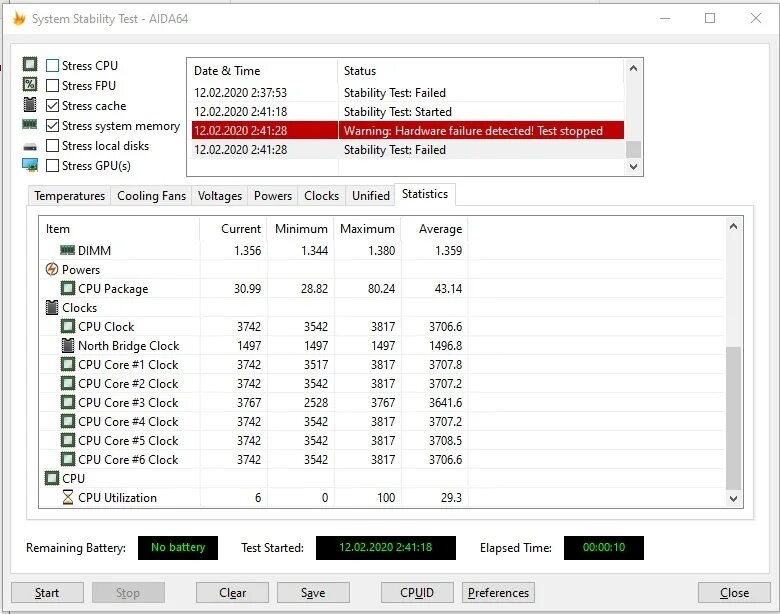
Task: Click the No battery indicator
Action: [x=178, y=547]
